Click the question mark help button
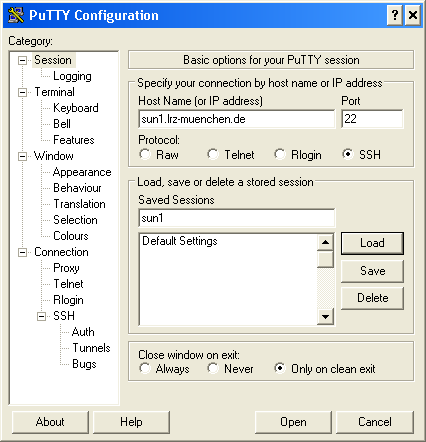426x442 pixels. pyautogui.click(x=395, y=15)
